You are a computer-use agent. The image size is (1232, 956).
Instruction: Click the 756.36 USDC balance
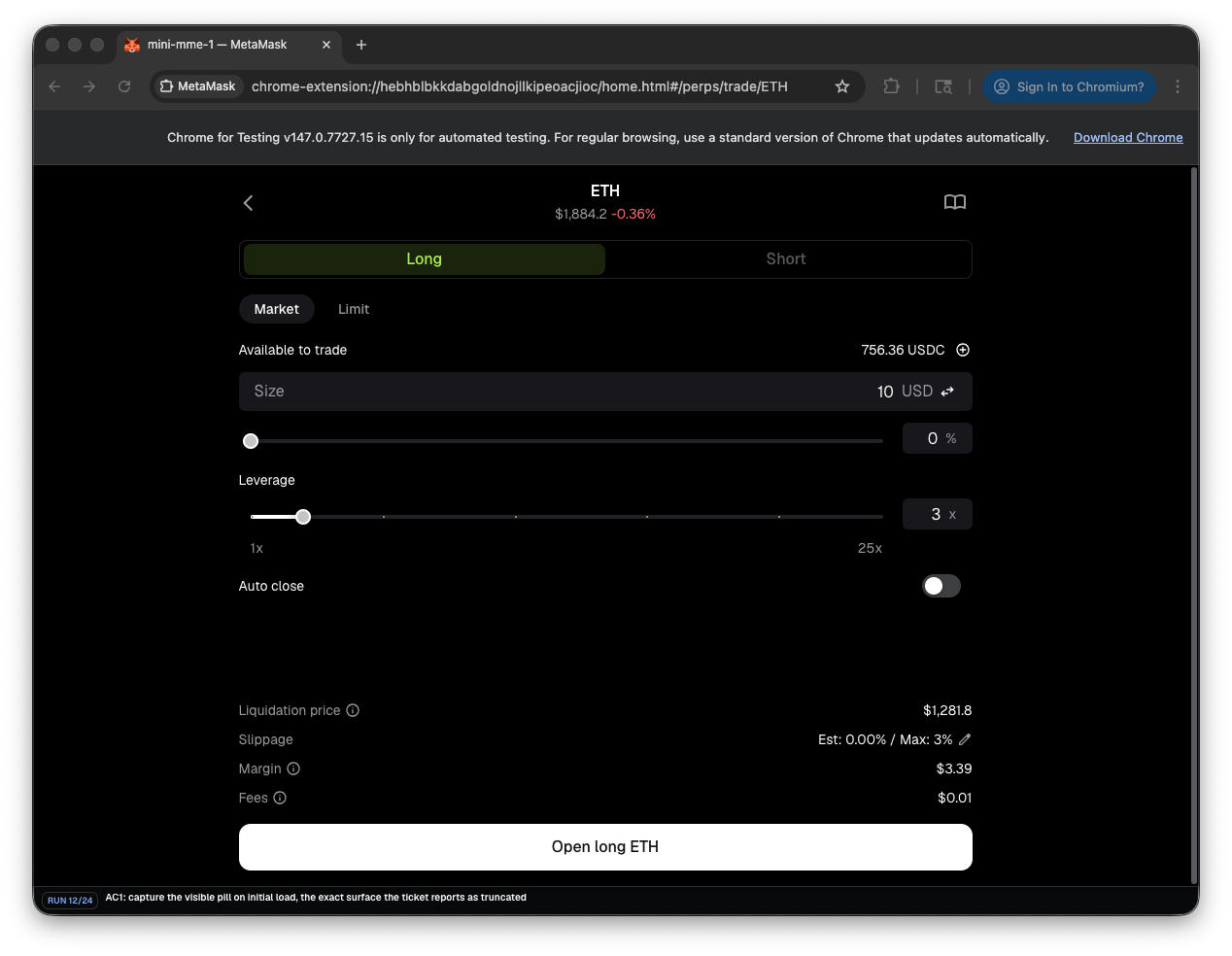point(903,350)
